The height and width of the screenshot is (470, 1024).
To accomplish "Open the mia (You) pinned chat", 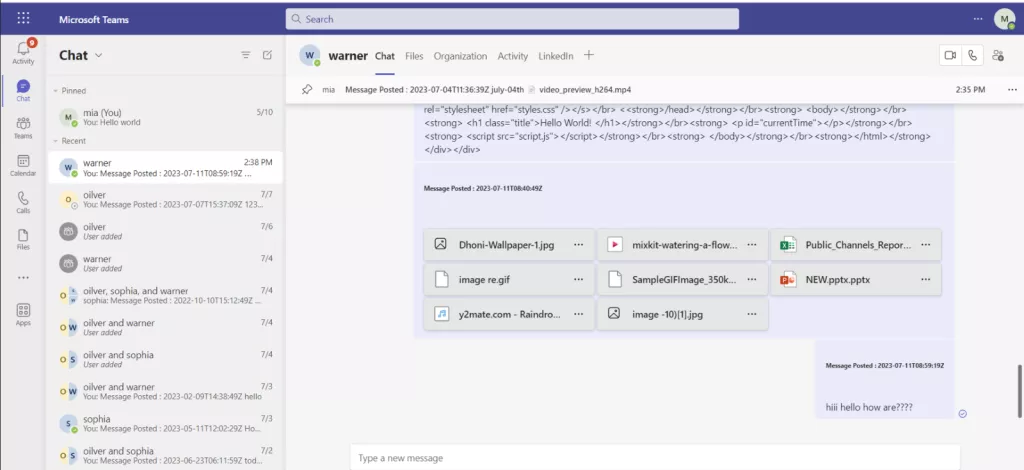I will point(166,118).
